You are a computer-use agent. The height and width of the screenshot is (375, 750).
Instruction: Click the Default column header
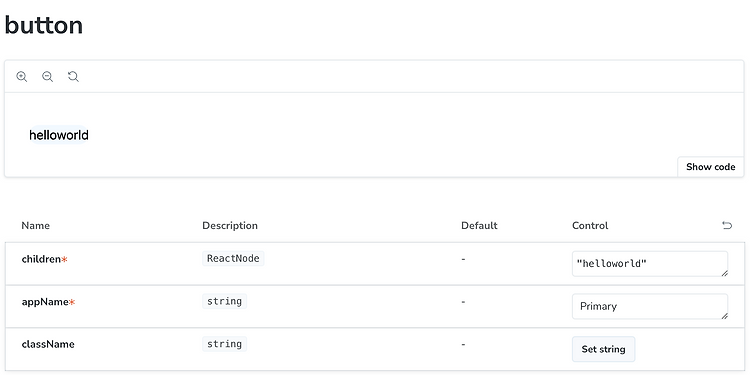click(x=479, y=225)
